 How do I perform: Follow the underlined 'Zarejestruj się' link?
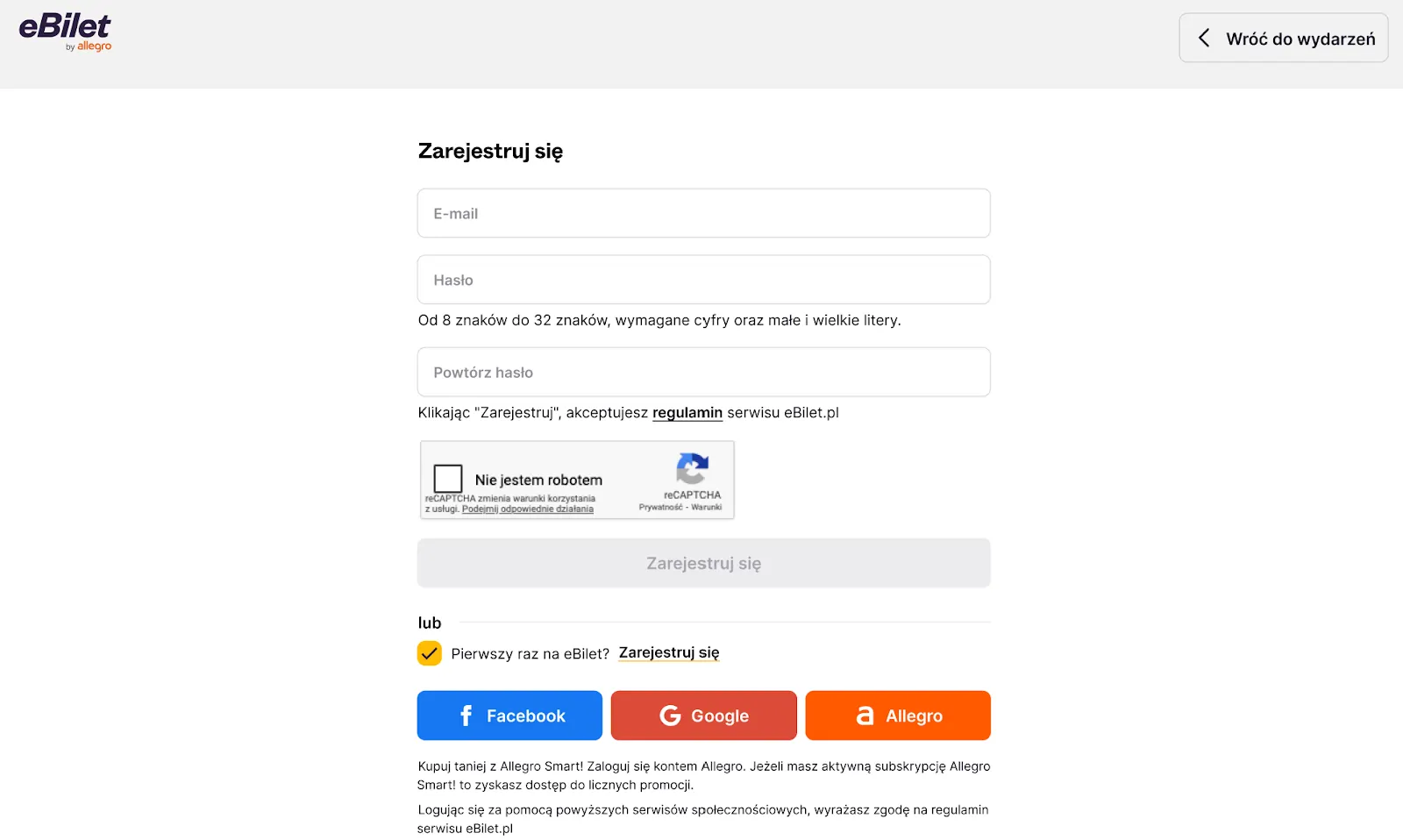pos(668,652)
